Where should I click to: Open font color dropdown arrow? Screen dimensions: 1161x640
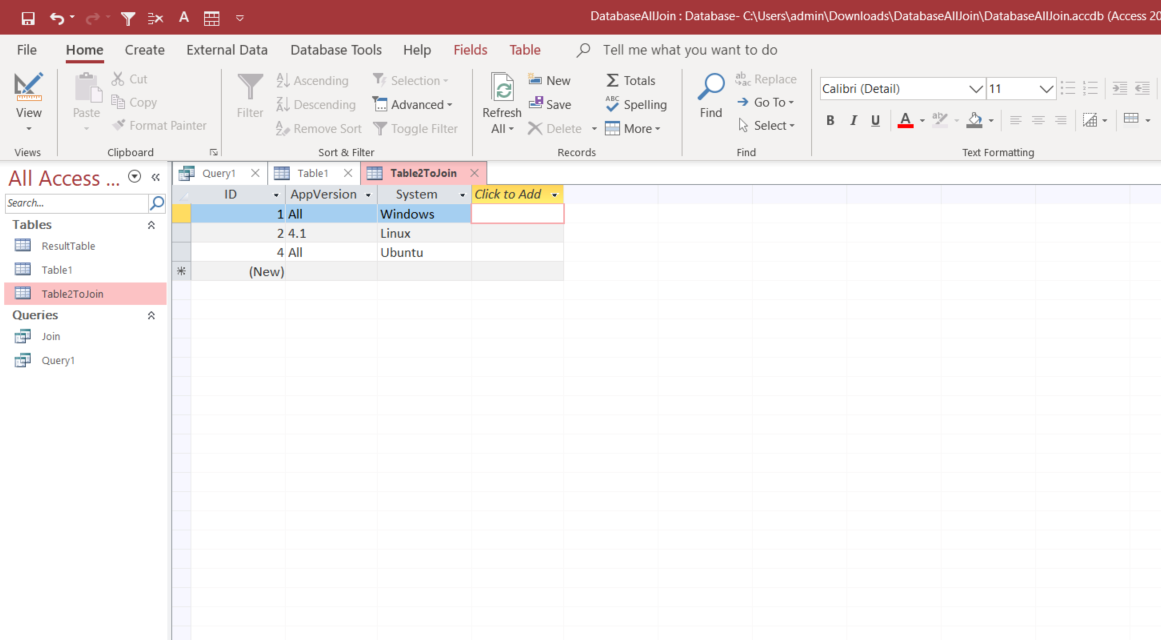pyautogui.click(x=922, y=120)
